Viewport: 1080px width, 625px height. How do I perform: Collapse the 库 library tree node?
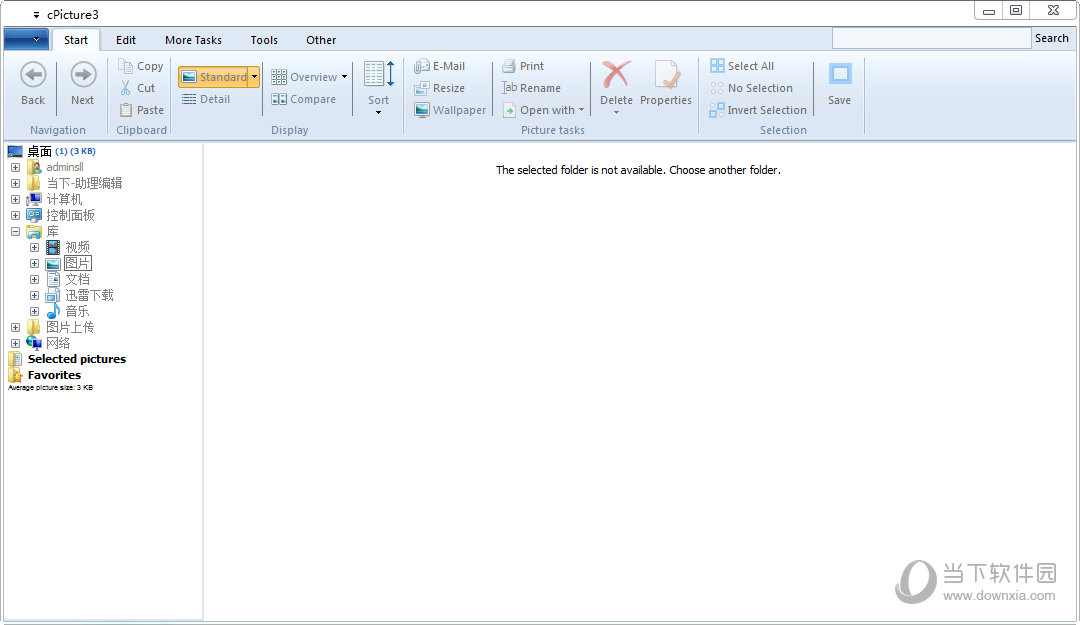coord(15,231)
